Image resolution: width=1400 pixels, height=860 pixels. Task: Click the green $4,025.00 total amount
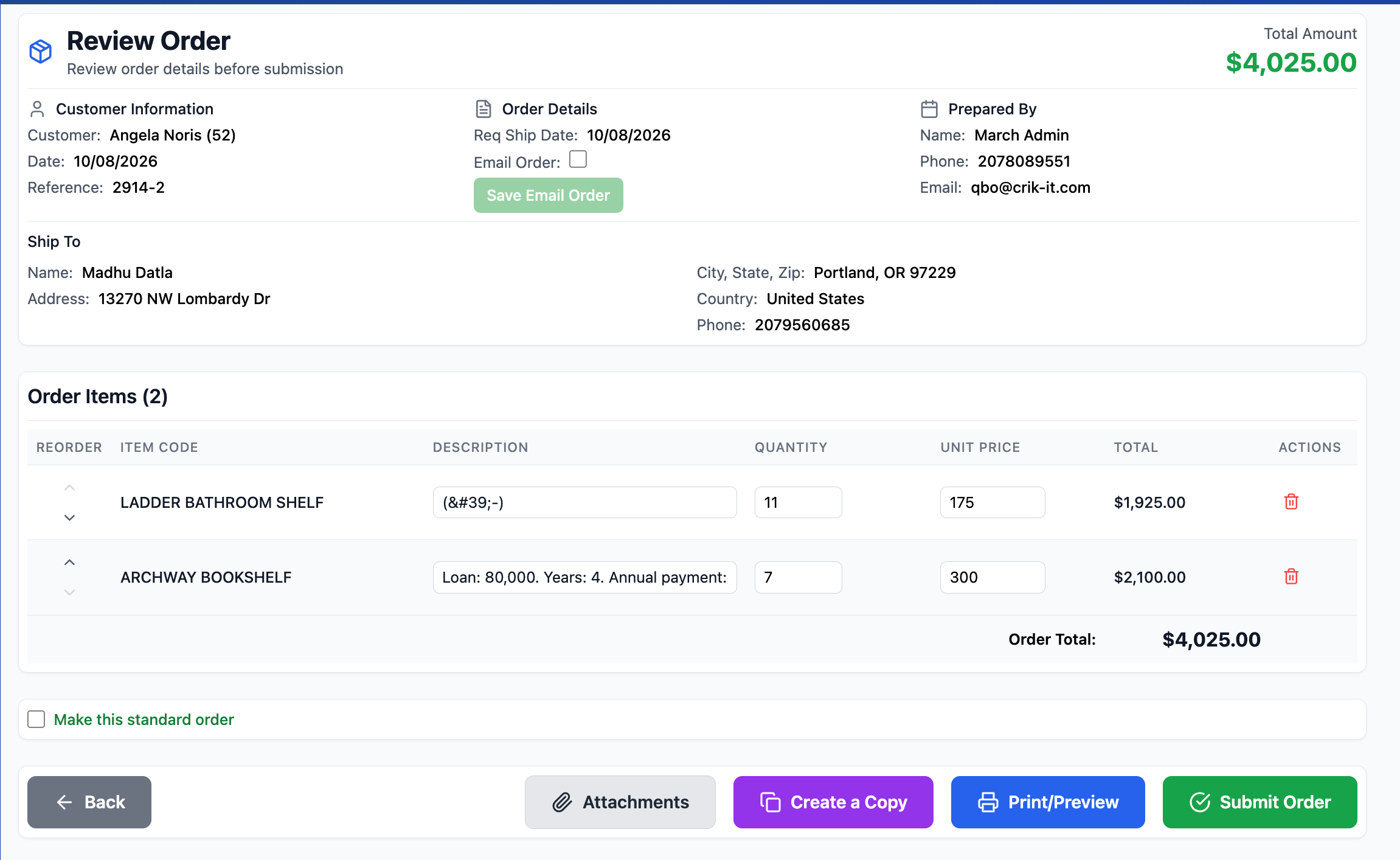pos(1291,63)
